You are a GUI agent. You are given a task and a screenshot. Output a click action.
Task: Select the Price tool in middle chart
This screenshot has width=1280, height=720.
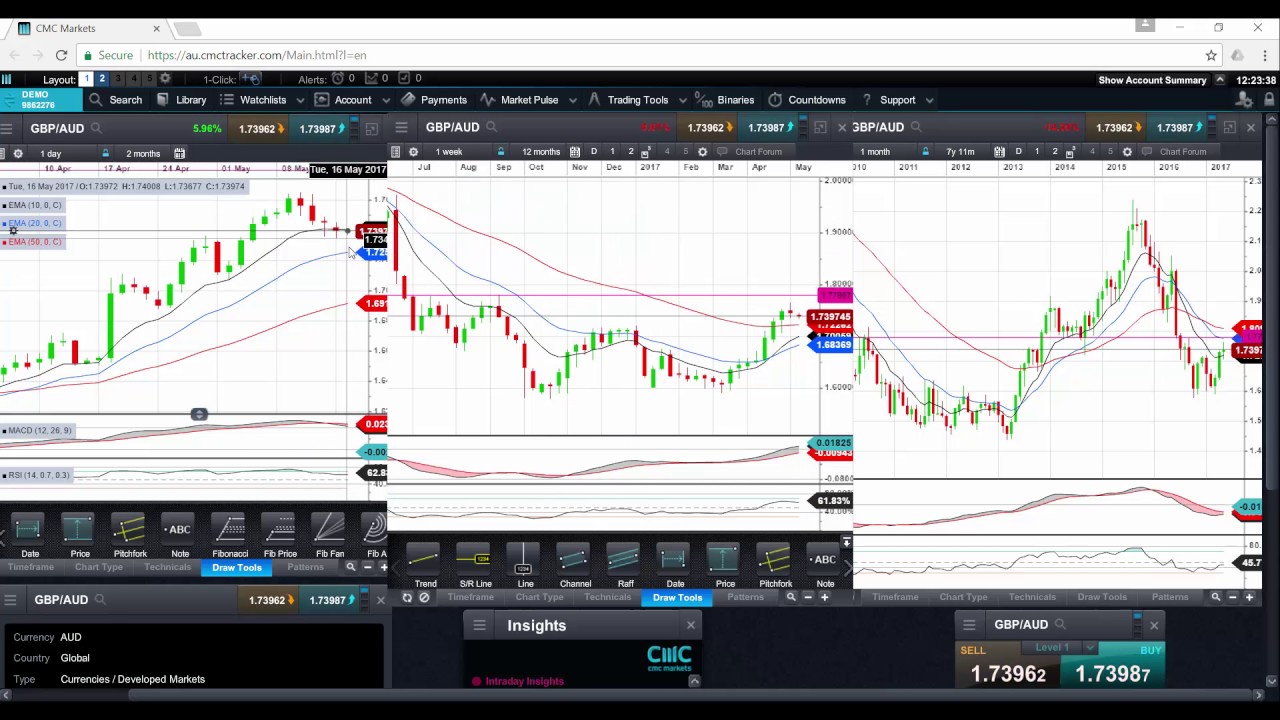pos(725,566)
